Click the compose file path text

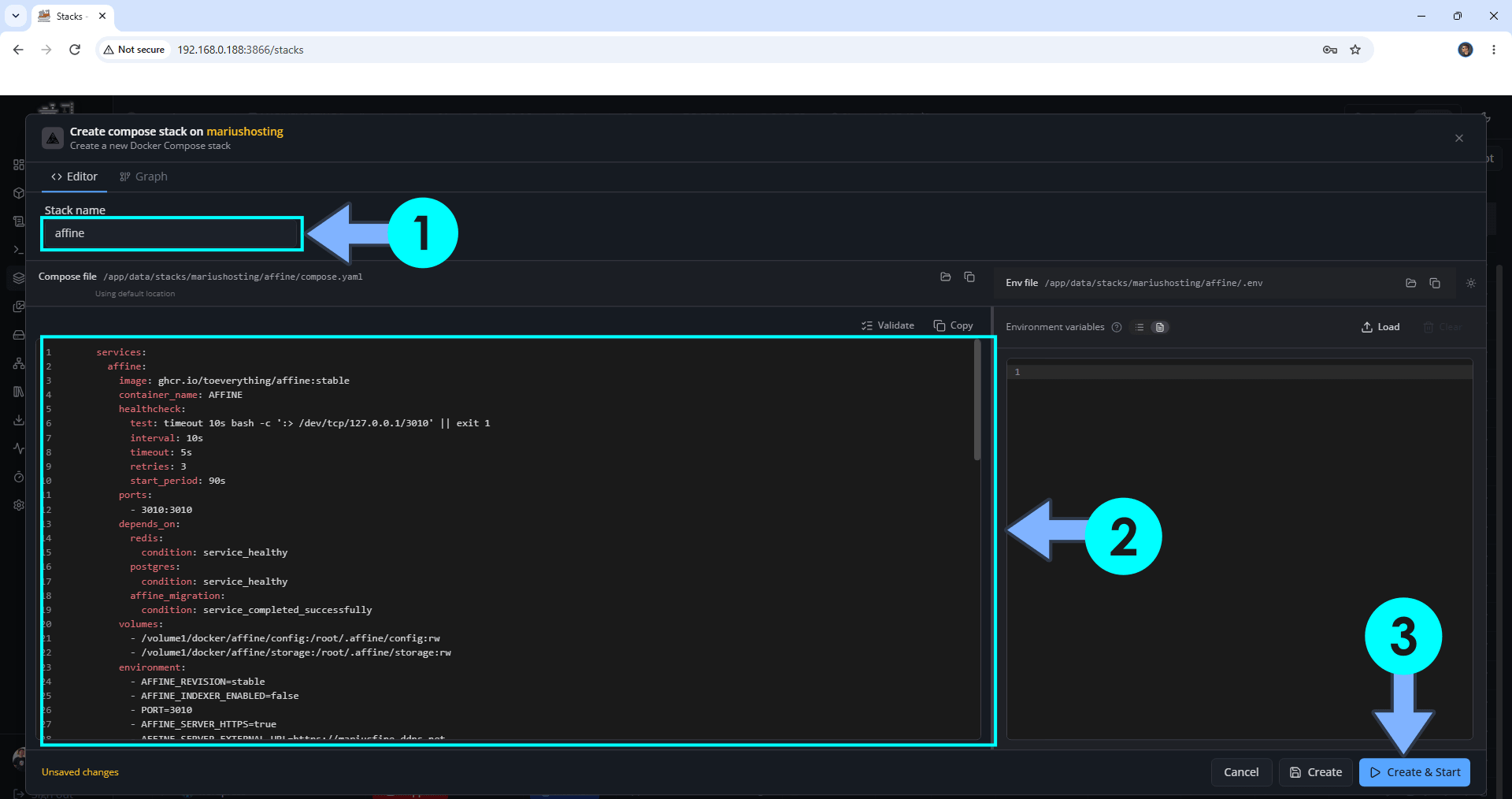[x=233, y=277]
